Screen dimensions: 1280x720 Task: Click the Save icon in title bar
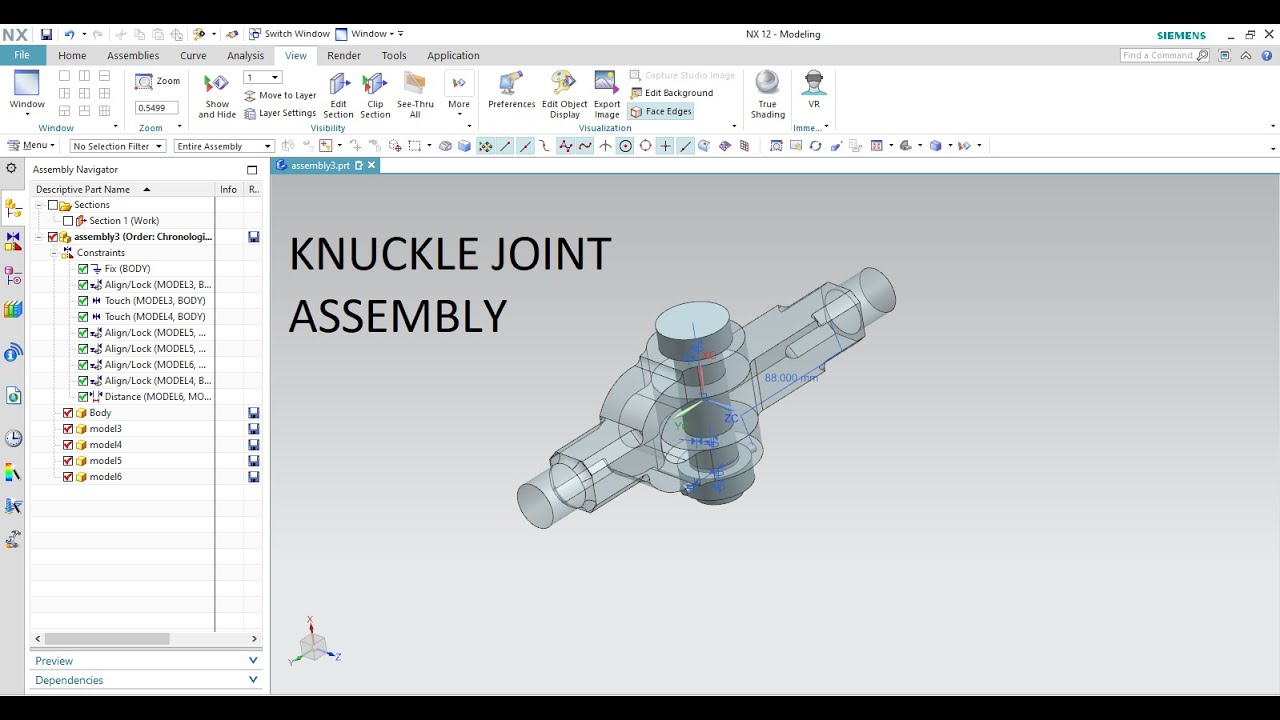[46, 34]
